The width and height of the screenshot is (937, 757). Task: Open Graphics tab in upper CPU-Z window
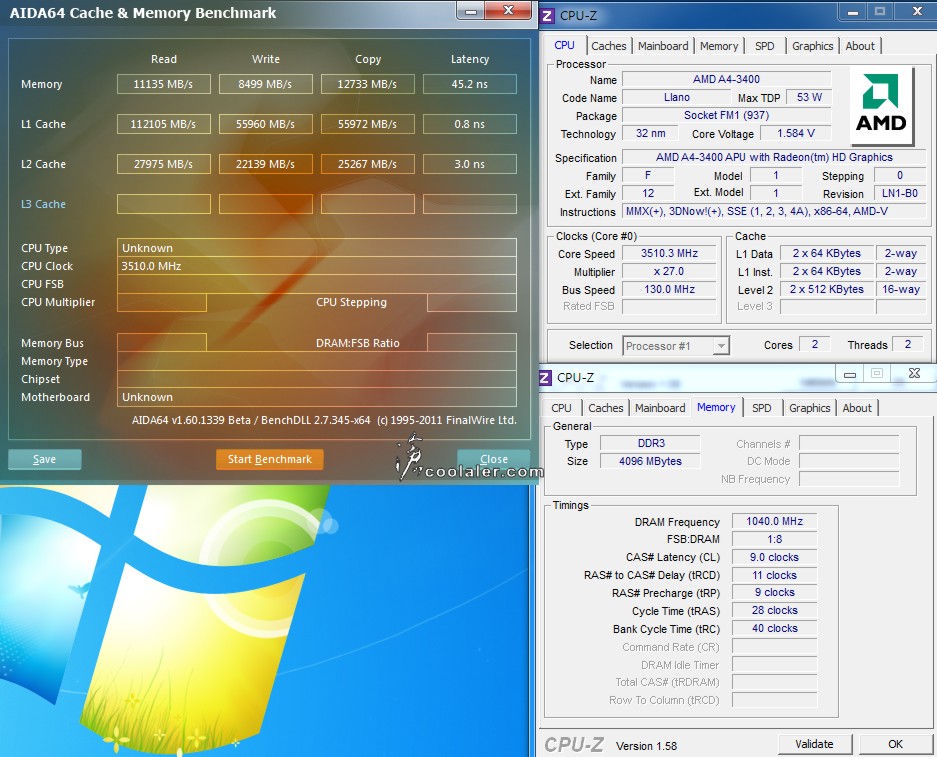[x=812, y=46]
